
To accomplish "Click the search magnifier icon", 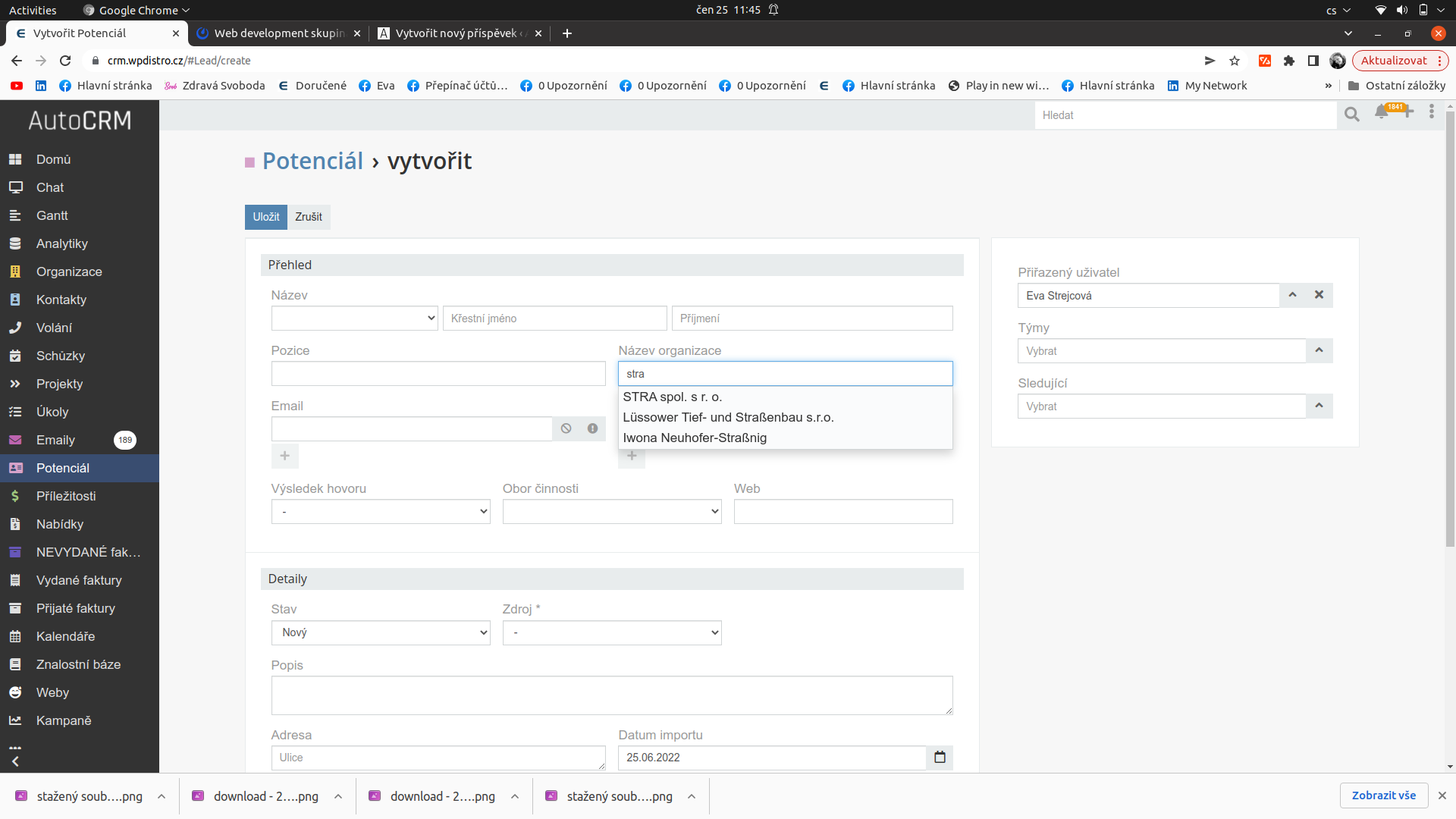I will [1353, 114].
